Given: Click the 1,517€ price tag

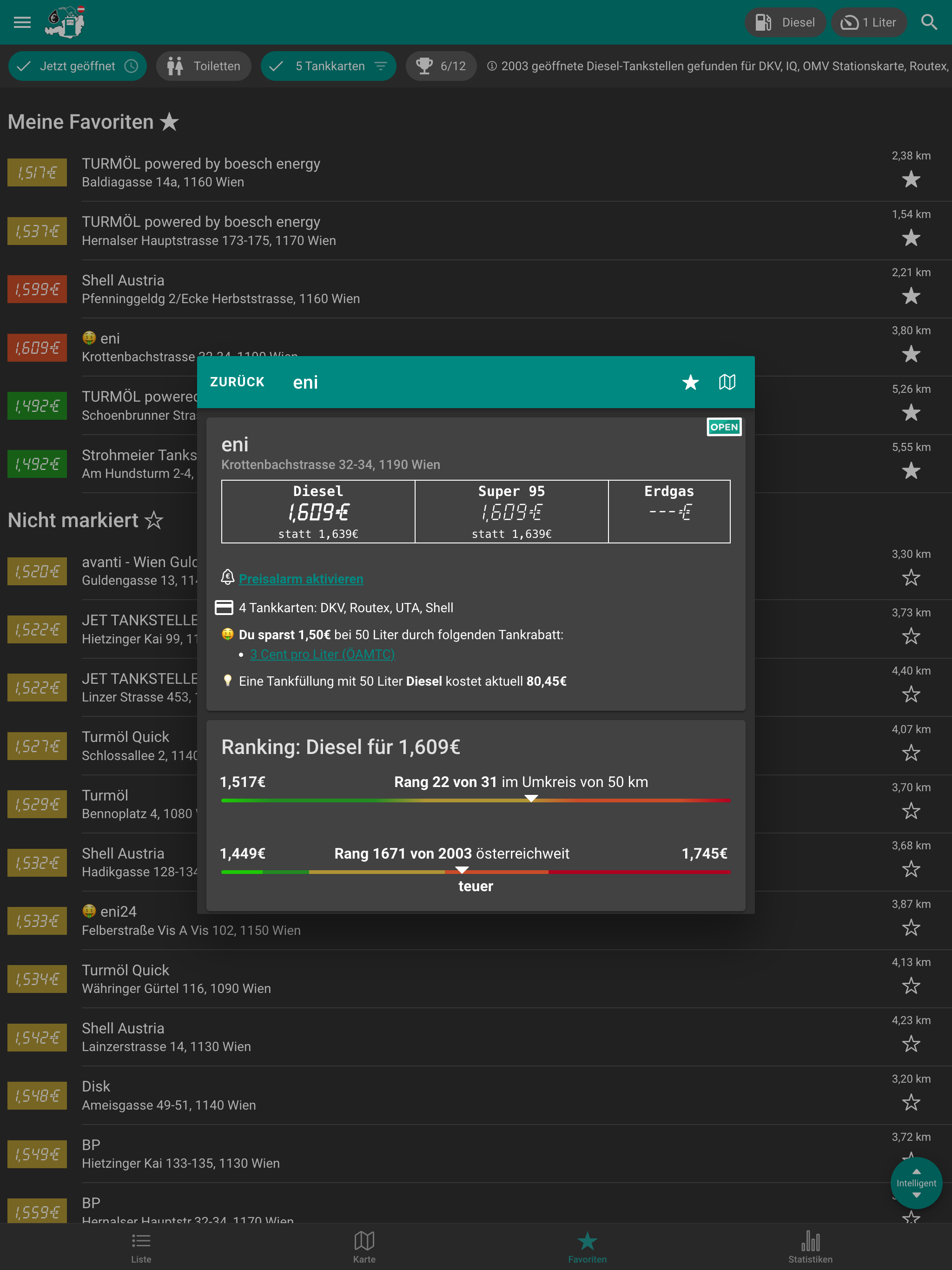Looking at the screenshot, I should (x=37, y=172).
